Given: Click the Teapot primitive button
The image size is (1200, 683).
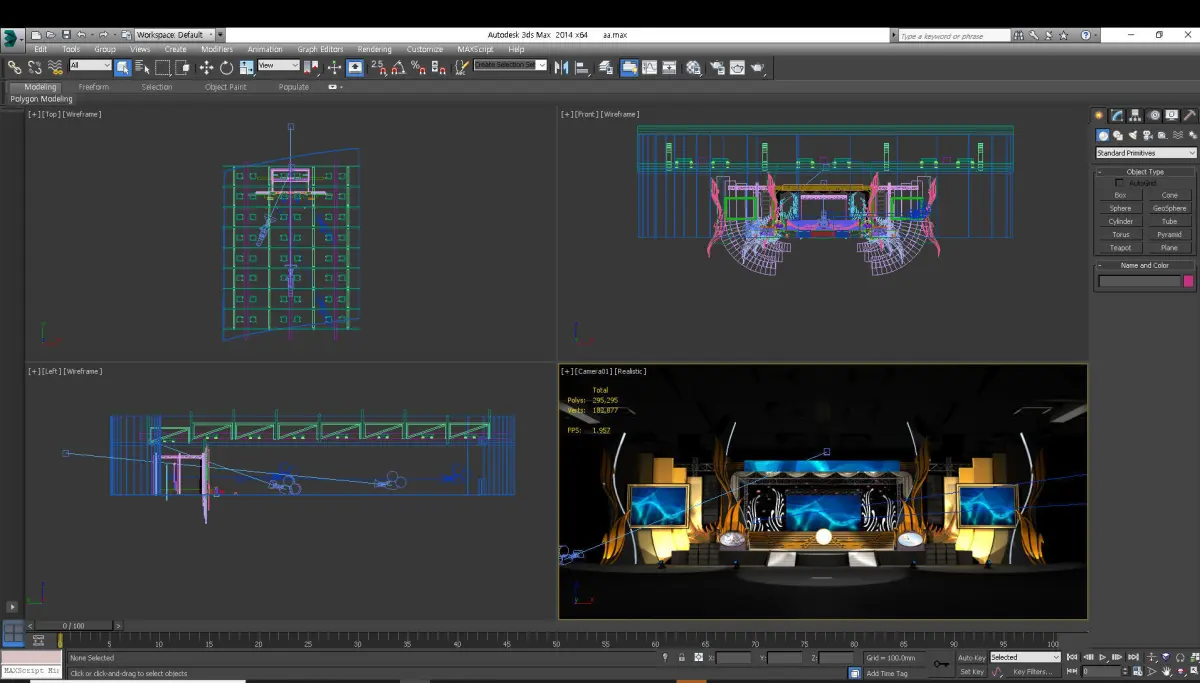Looking at the screenshot, I should [x=1120, y=247].
